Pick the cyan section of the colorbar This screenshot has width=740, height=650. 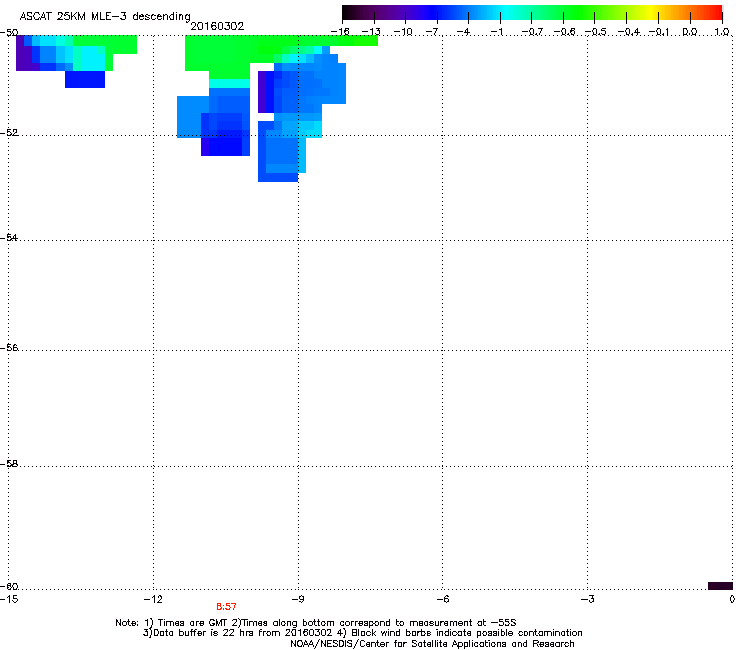pyautogui.click(x=507, y=13)
